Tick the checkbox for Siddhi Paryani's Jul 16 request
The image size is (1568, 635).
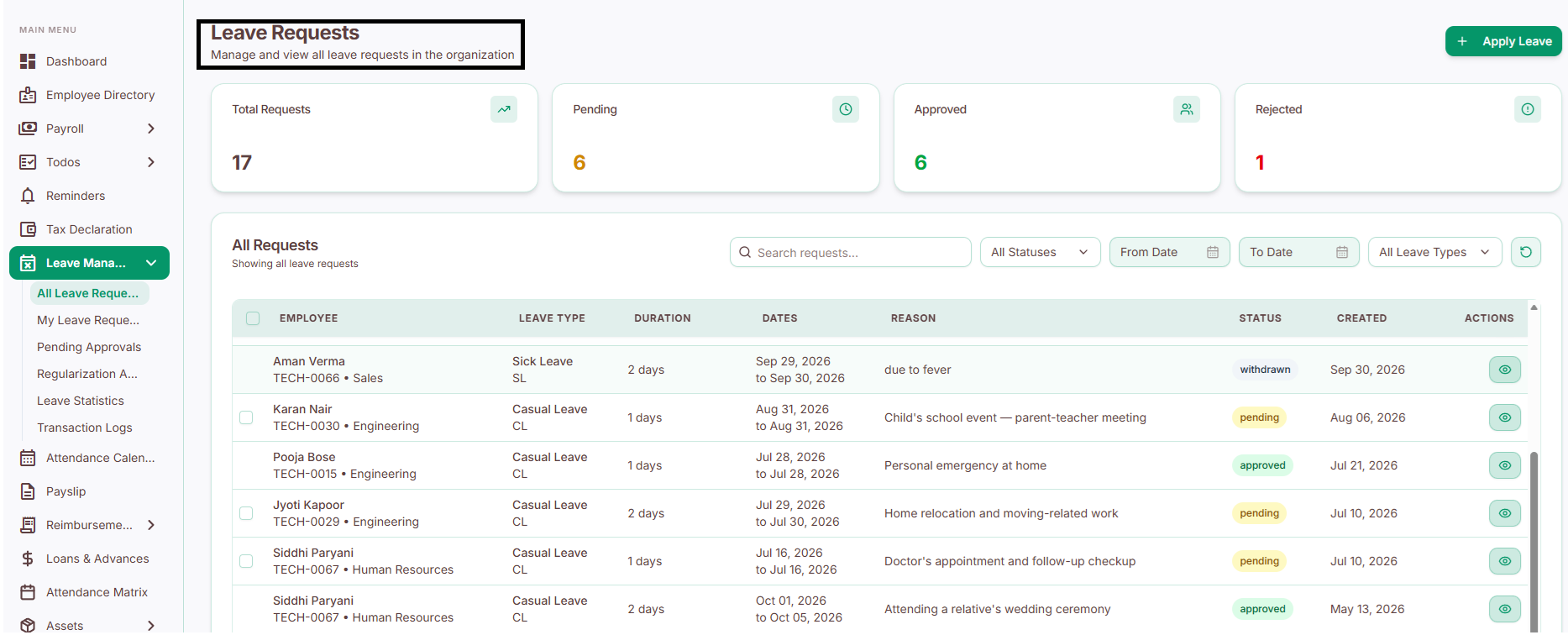point(246,561)
